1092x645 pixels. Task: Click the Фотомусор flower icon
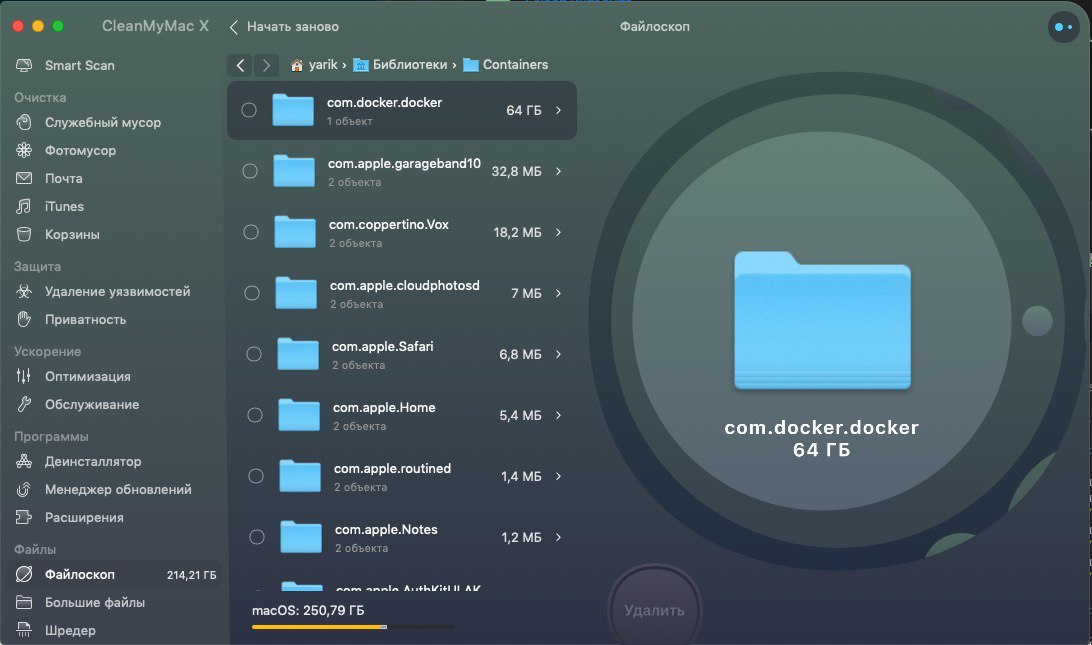coord(24,150)
